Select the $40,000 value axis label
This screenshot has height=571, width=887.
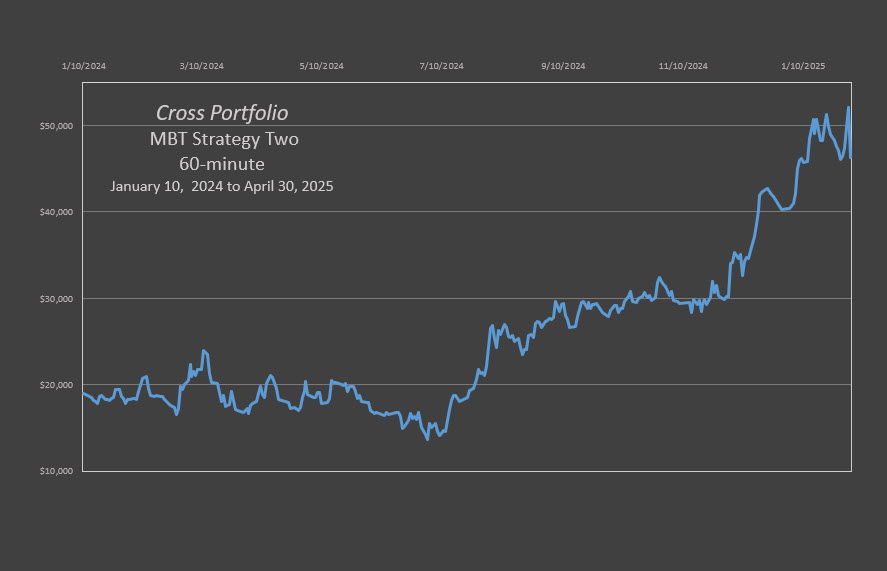tap(56, 212)
